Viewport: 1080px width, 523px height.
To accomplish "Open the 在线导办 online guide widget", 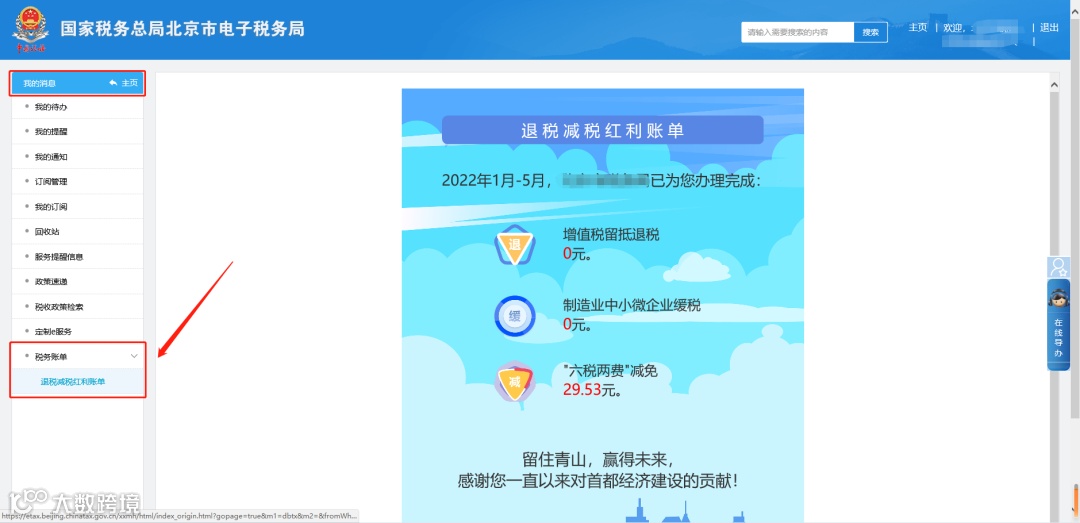I will click(x=1058, y=325).
